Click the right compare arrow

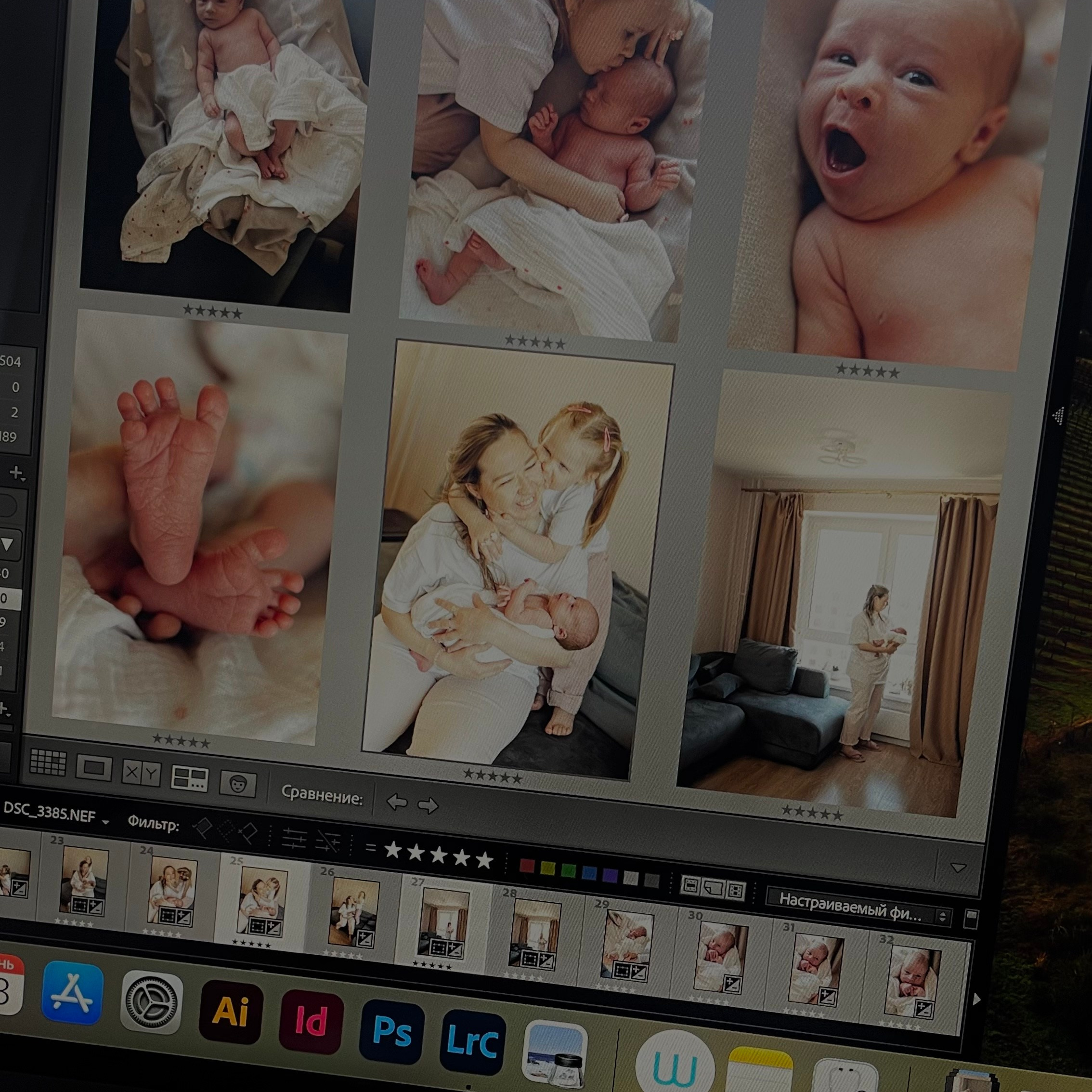428,805
